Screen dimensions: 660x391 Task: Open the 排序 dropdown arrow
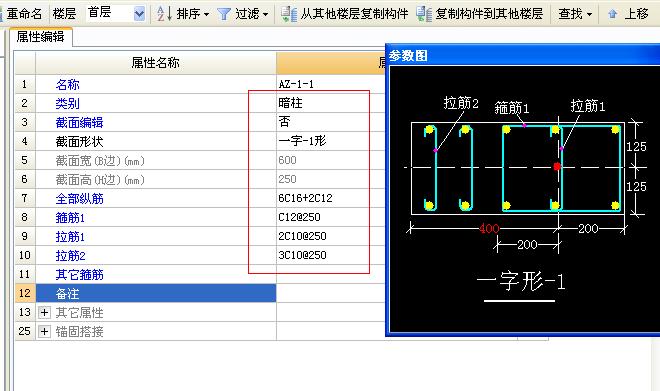coord(206,14)
